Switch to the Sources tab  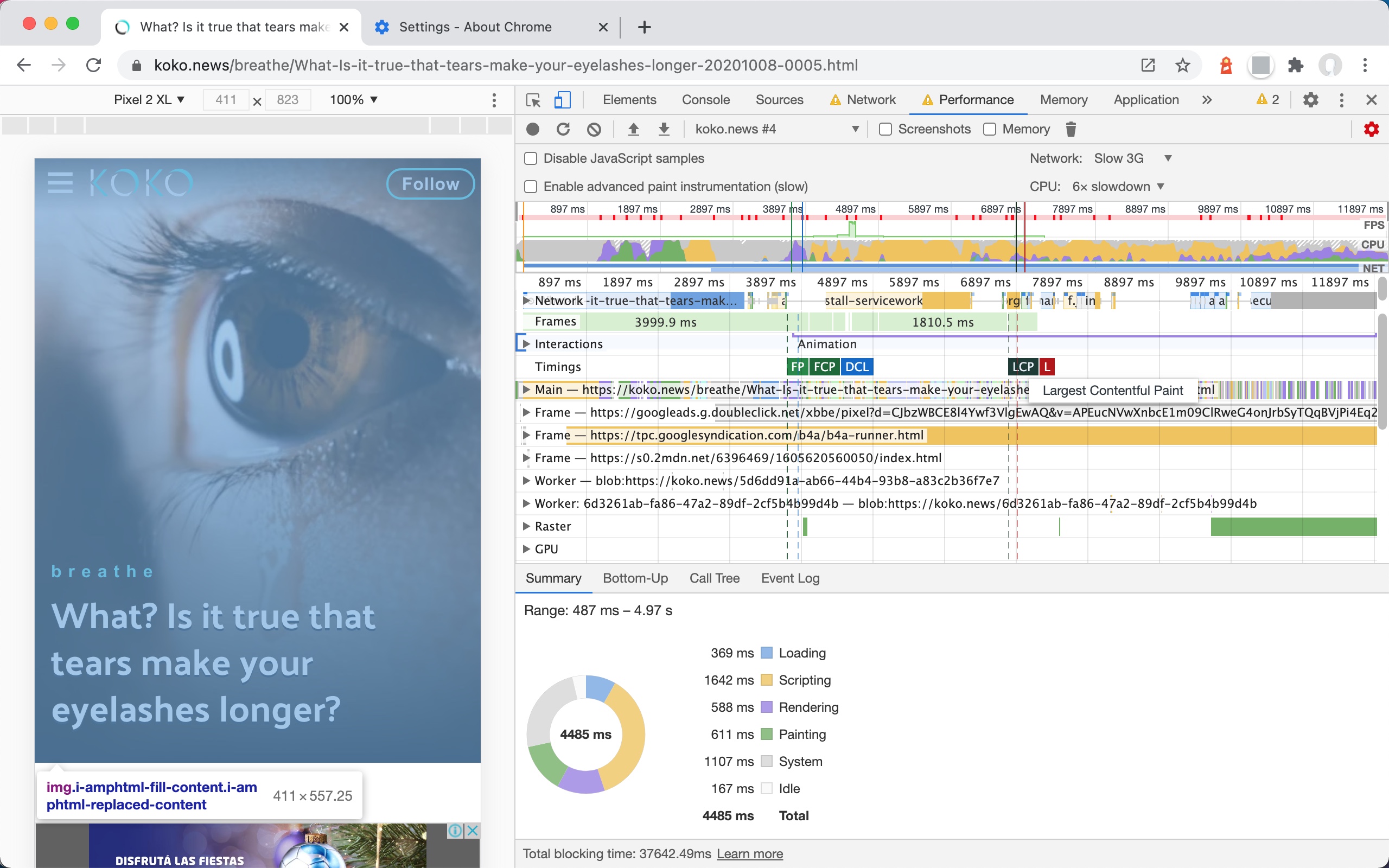(779, 100)
